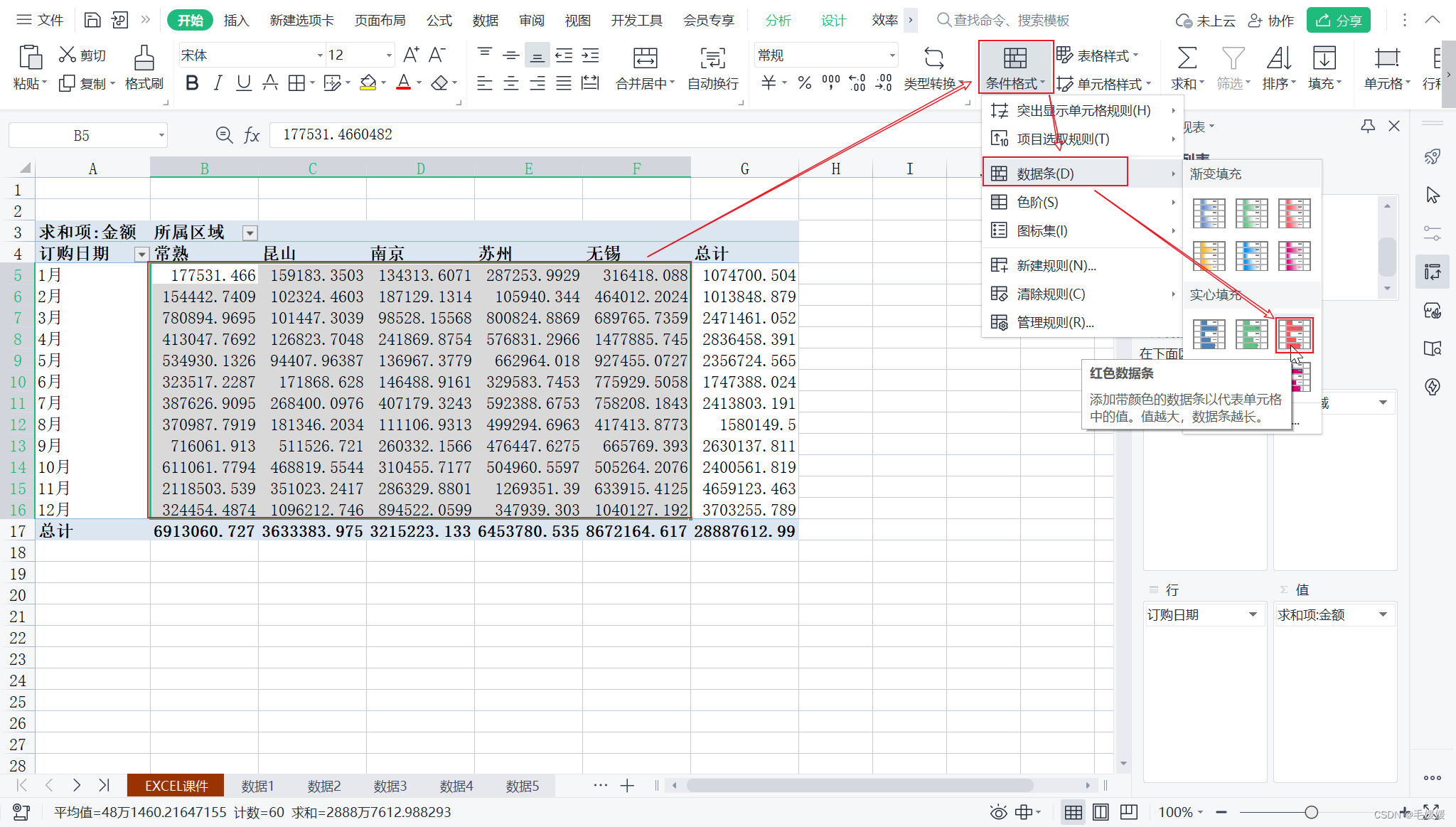Click the zoom magnifier icon beside formula bar
The height and width of the screenshot is (827, 1456).
click(x=224, y=135)
